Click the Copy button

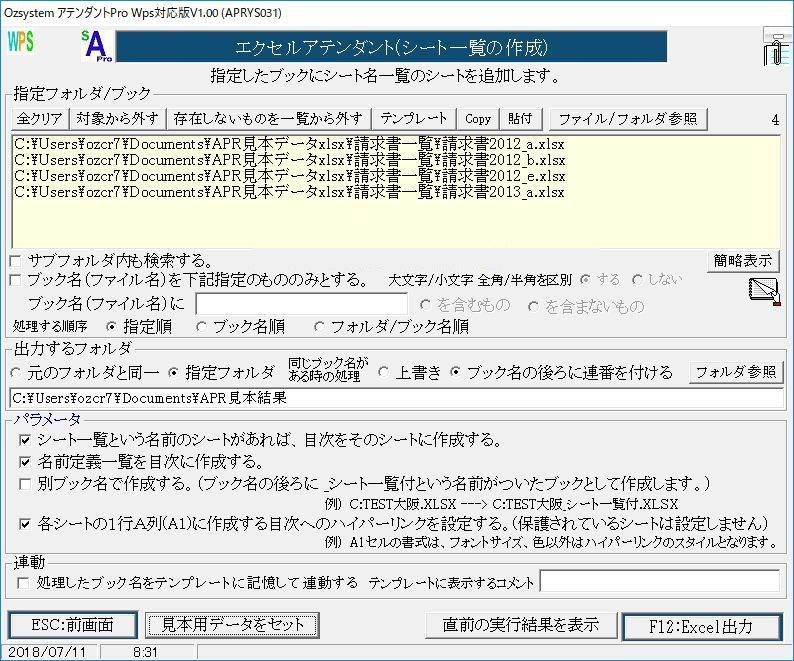[478, 119]
